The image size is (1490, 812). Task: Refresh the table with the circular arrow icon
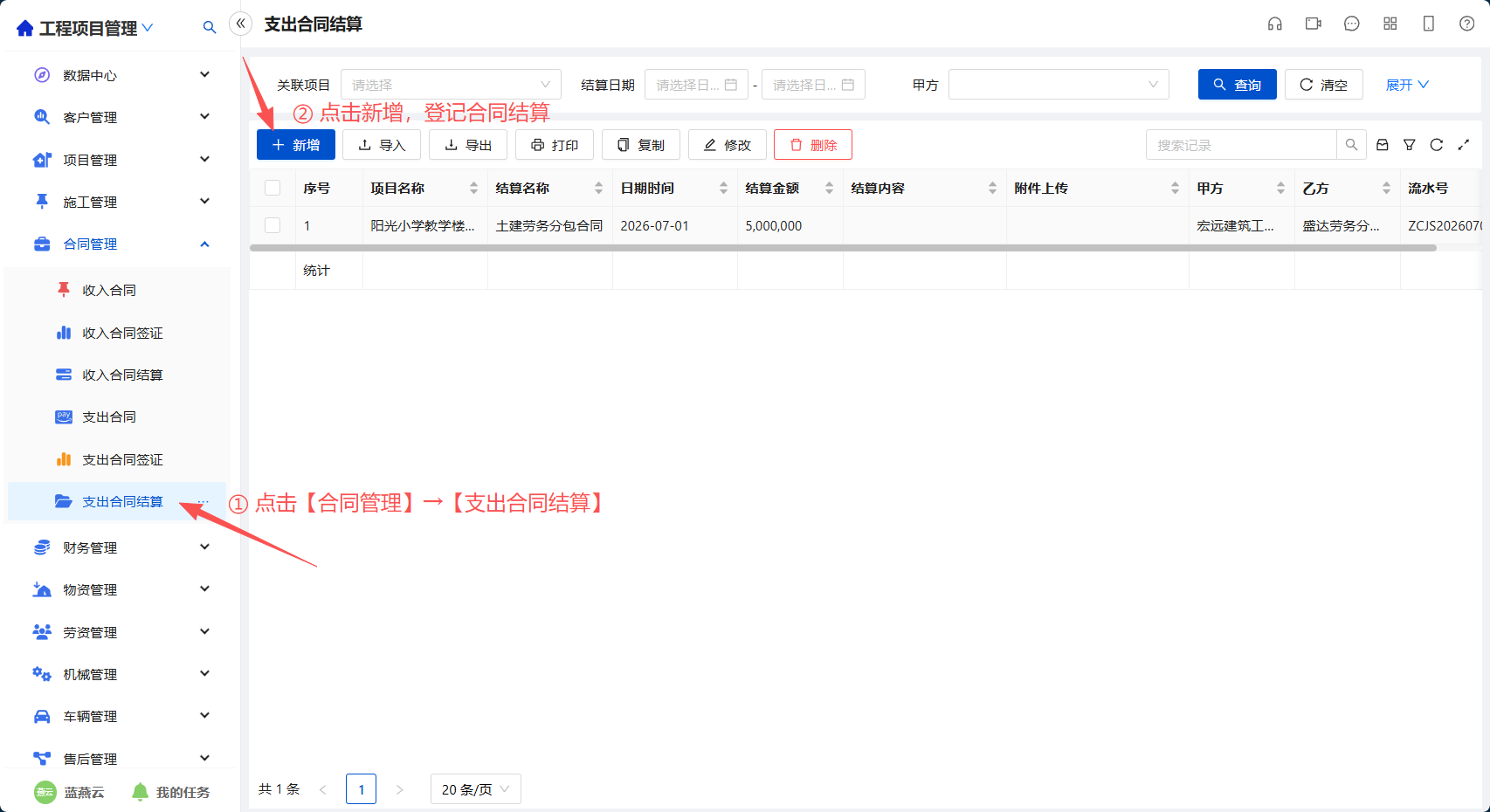pyautogui.click(x=1437, y=145)
